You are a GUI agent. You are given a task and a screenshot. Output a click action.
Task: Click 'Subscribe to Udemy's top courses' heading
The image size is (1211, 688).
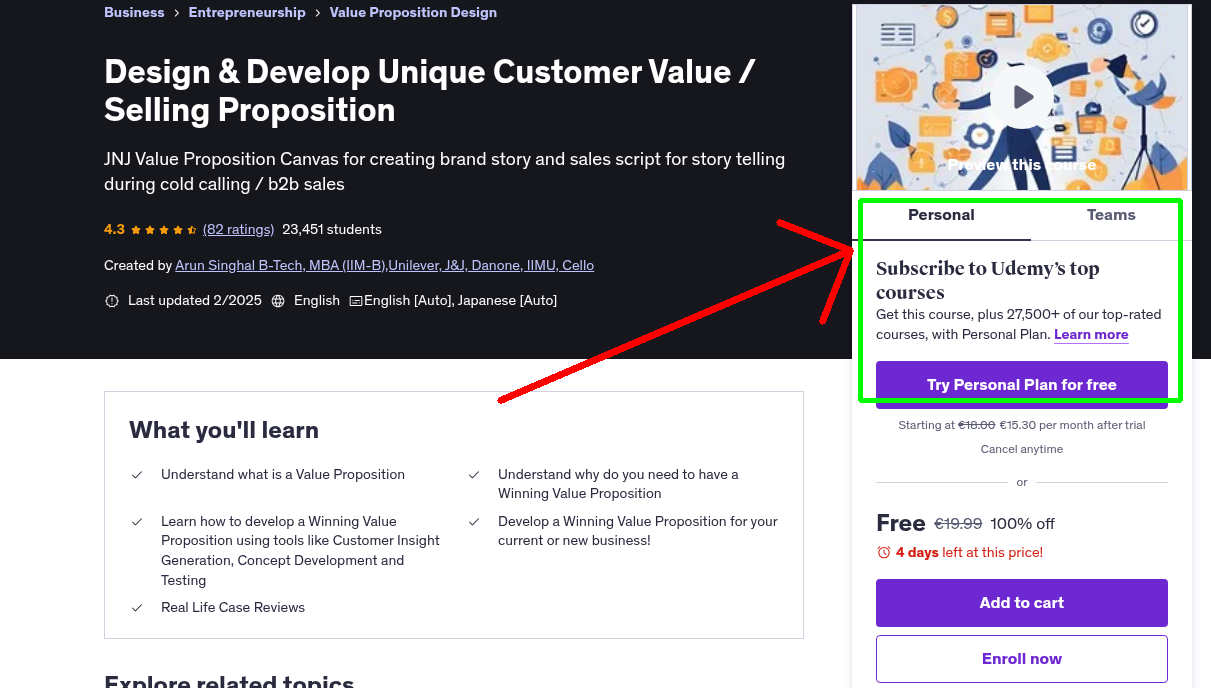[988, 280]
